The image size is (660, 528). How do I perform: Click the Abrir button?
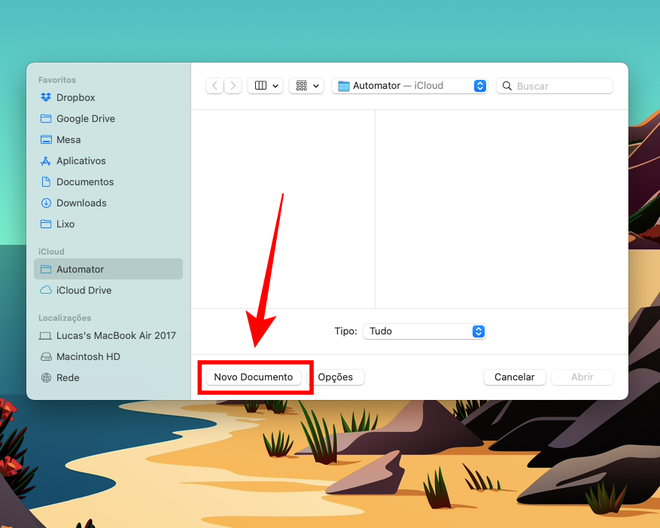[x=582, y=377]
